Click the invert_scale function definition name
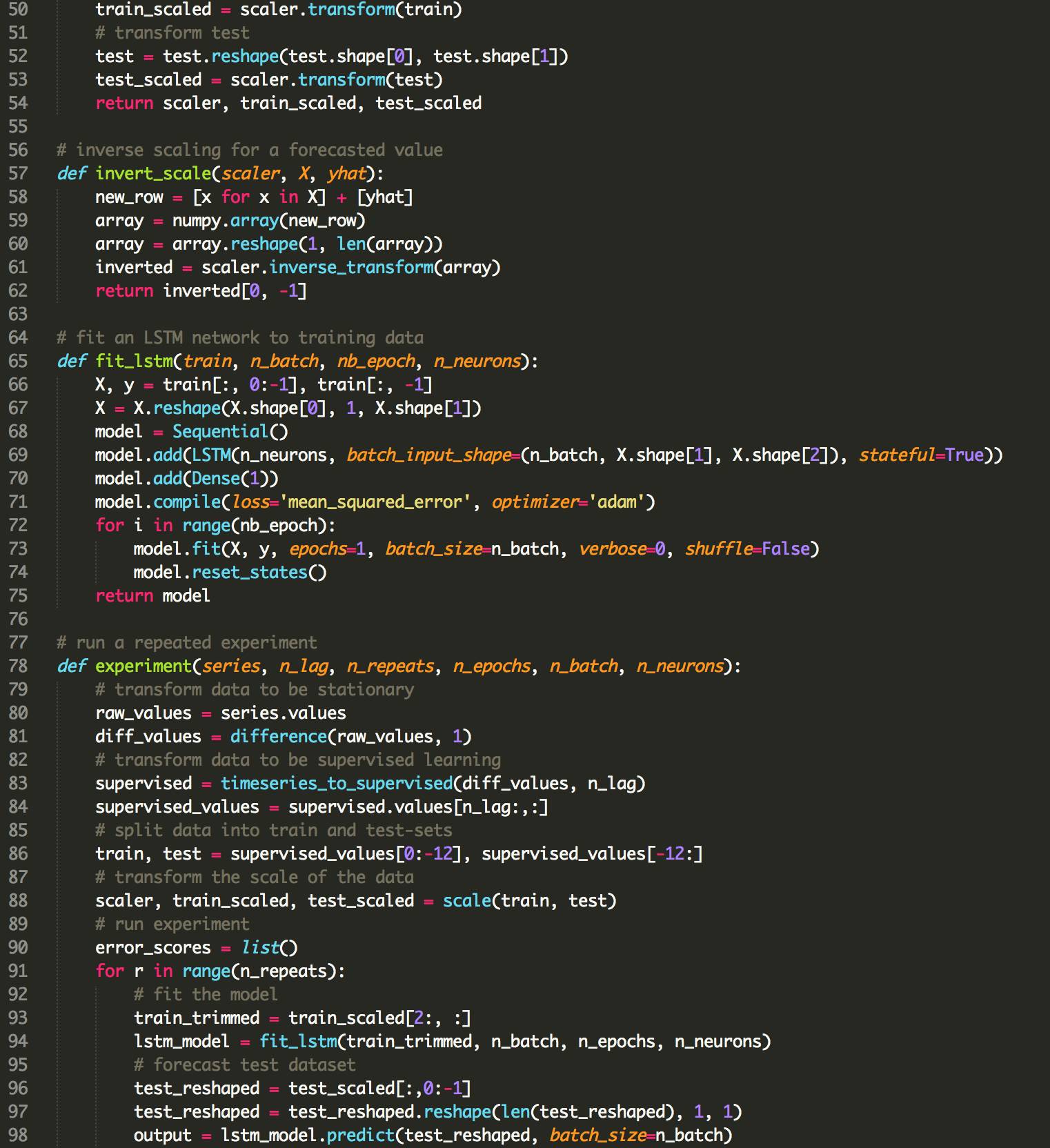Viewport: 1050px width, 1148px height. pyautogui.click(x=153, y=173)
